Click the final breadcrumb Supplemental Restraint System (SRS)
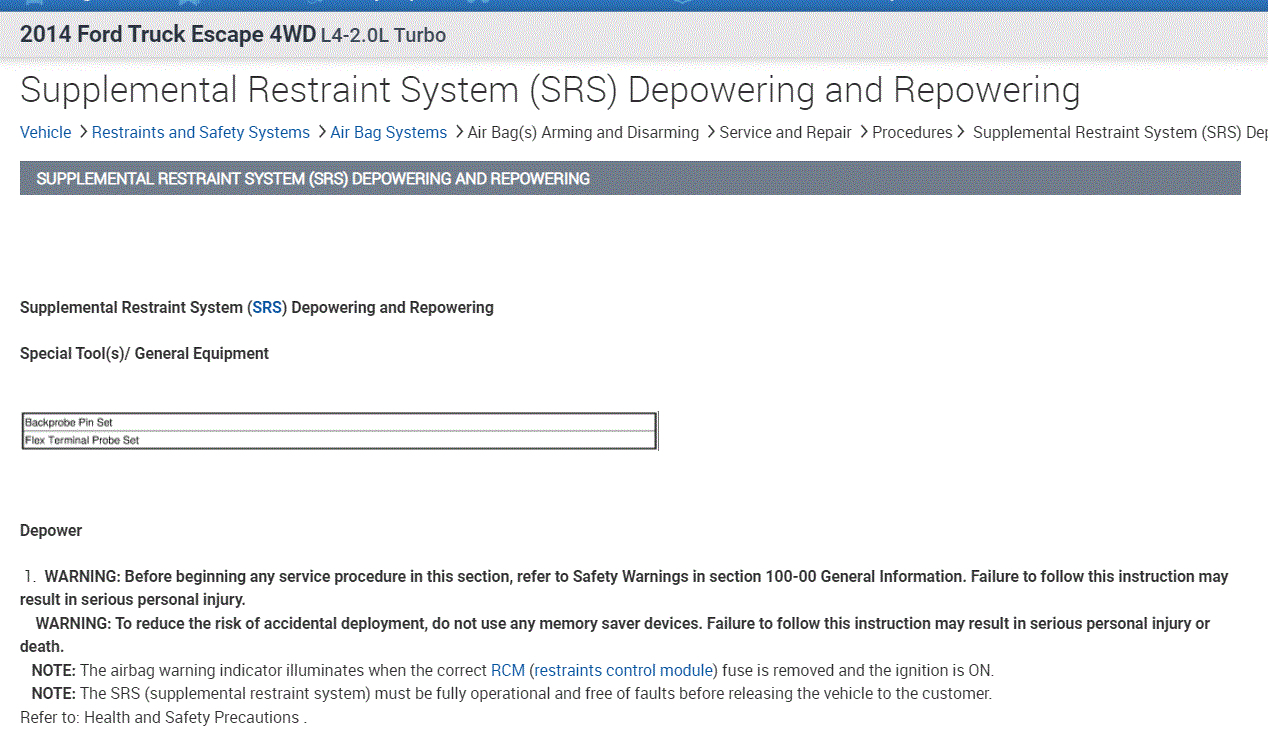Viewport: 1268px width, 748px height. (x=1120, y=132)
